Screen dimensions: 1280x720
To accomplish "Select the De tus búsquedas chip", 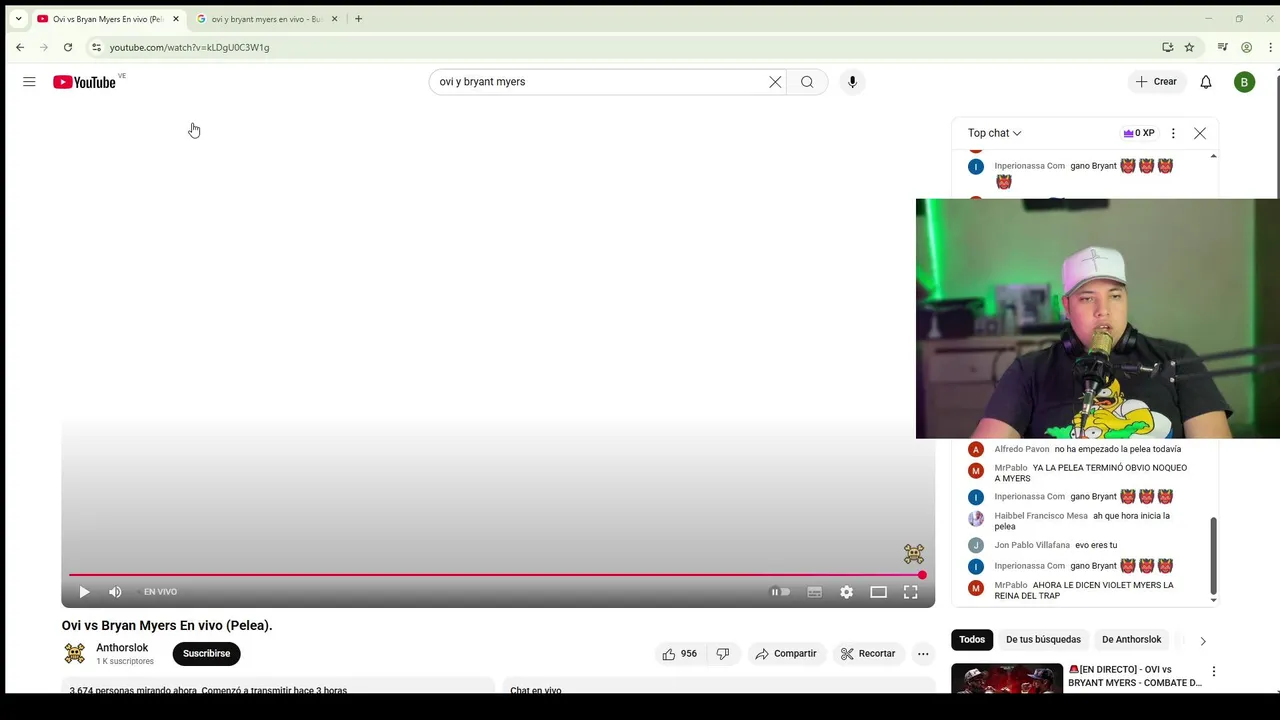I will point(1043,640).
